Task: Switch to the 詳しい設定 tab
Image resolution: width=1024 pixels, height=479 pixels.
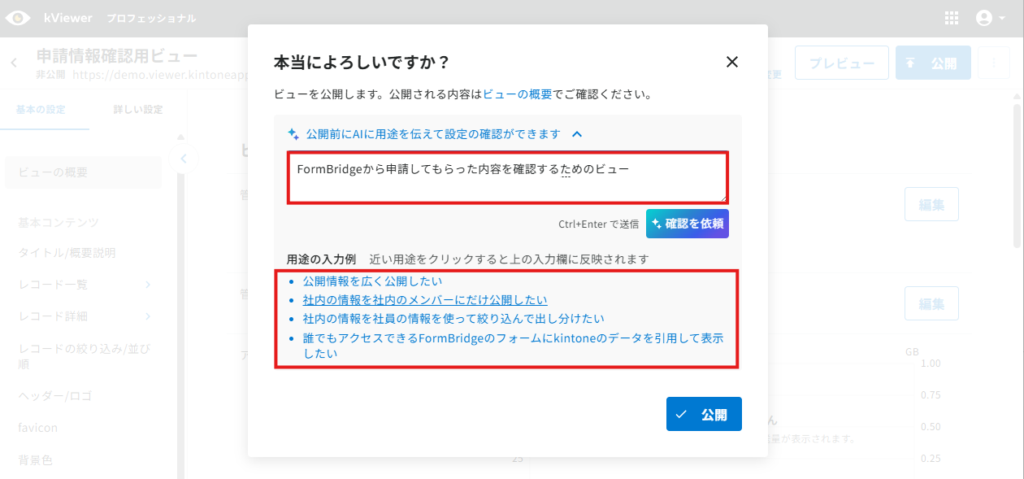Action: (x=138, y=109)
